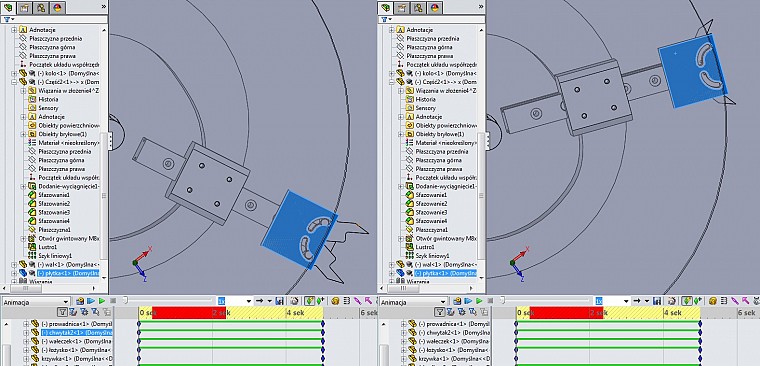Screen dimensions: 760x366
Task: Click green Play button in left window
Action: coord(102,301)
